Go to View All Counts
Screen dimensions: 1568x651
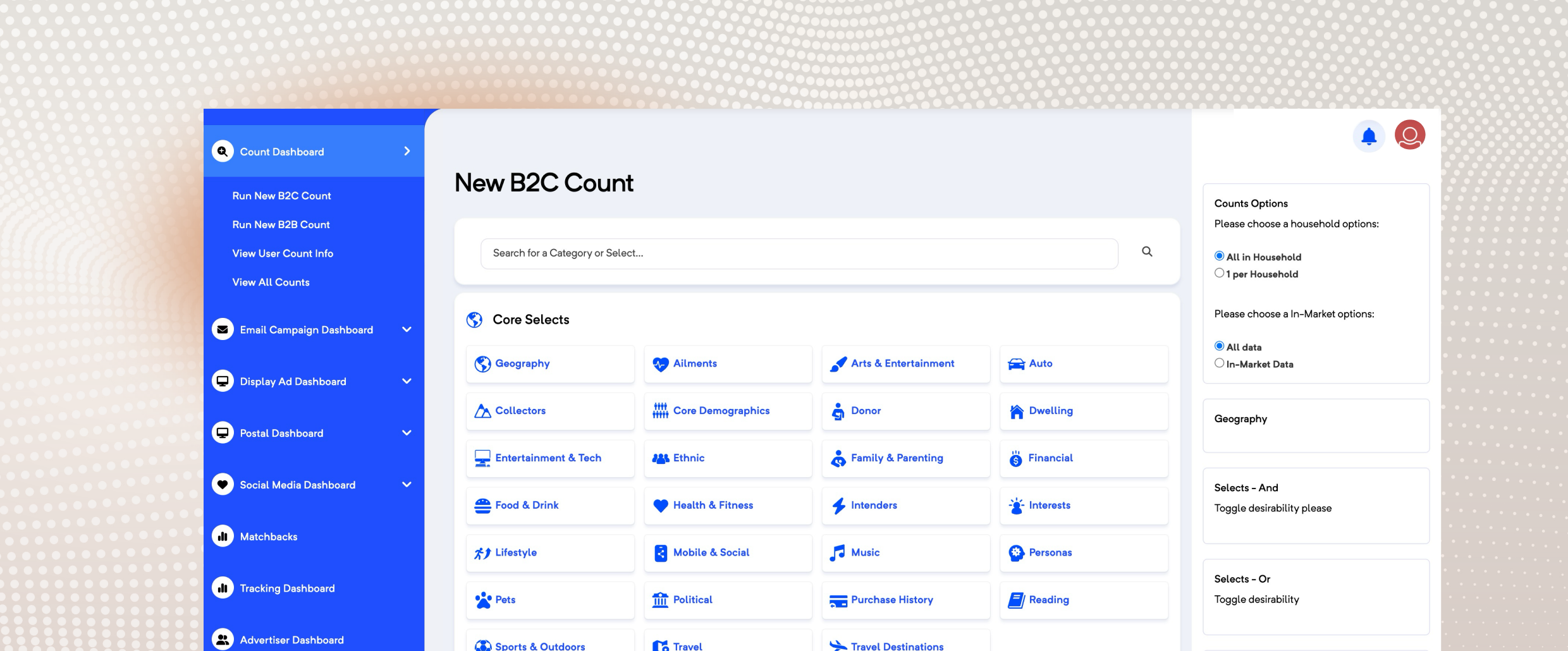coord(271,283)
